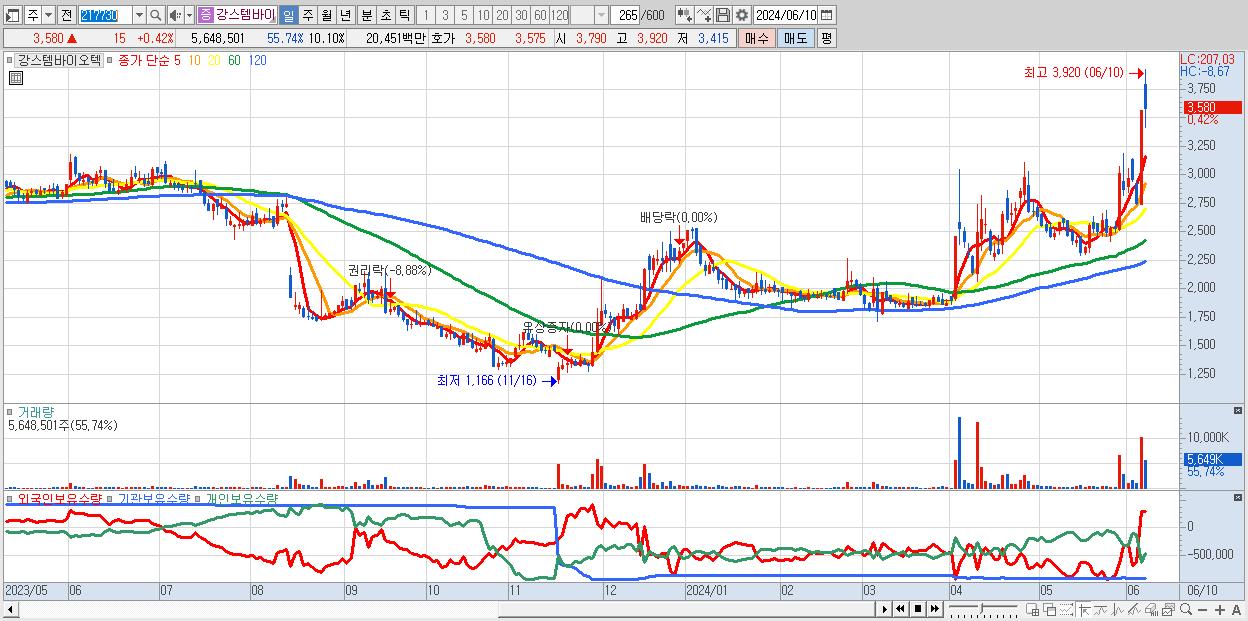Toggle the purple 증 badge before stock name

205,15
